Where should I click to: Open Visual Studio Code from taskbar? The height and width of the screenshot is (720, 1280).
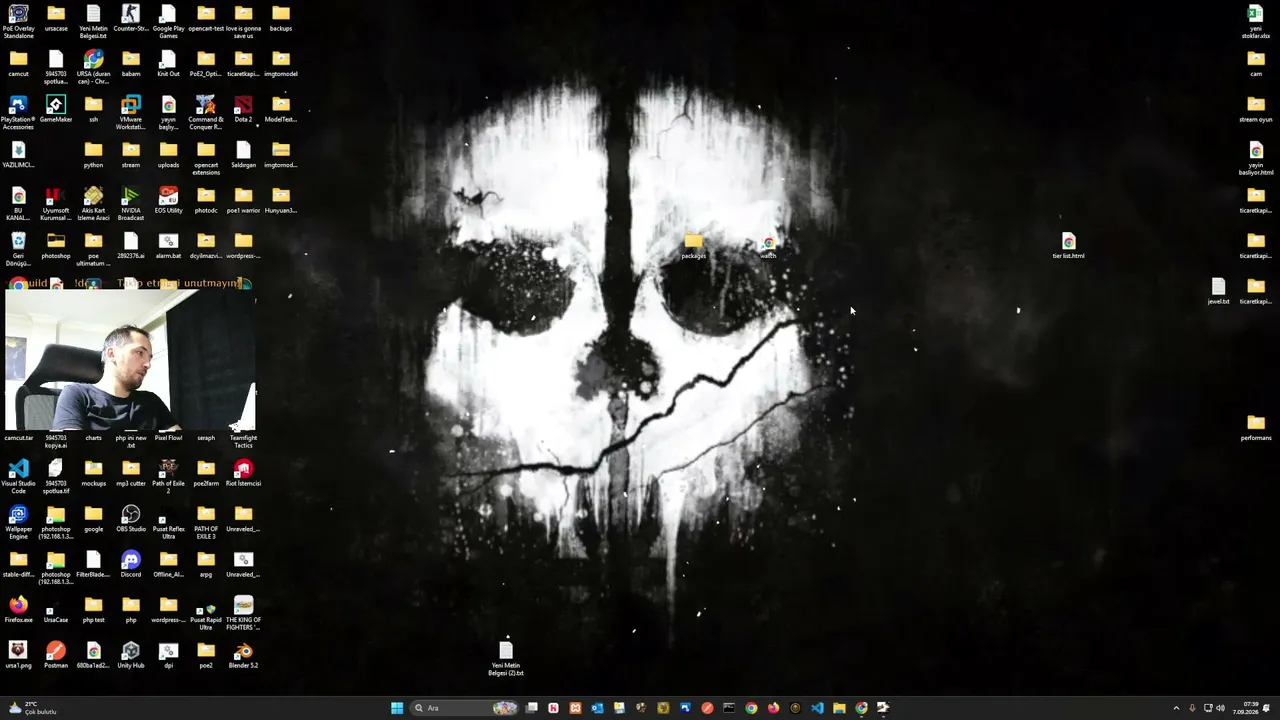click(817, 708)
